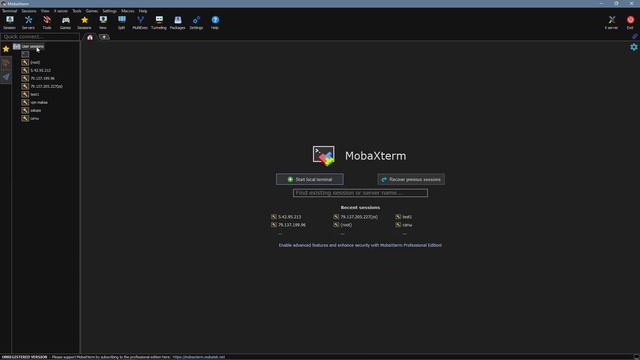Click the UNREGISTERED VERSION status text

coord(24,357)
